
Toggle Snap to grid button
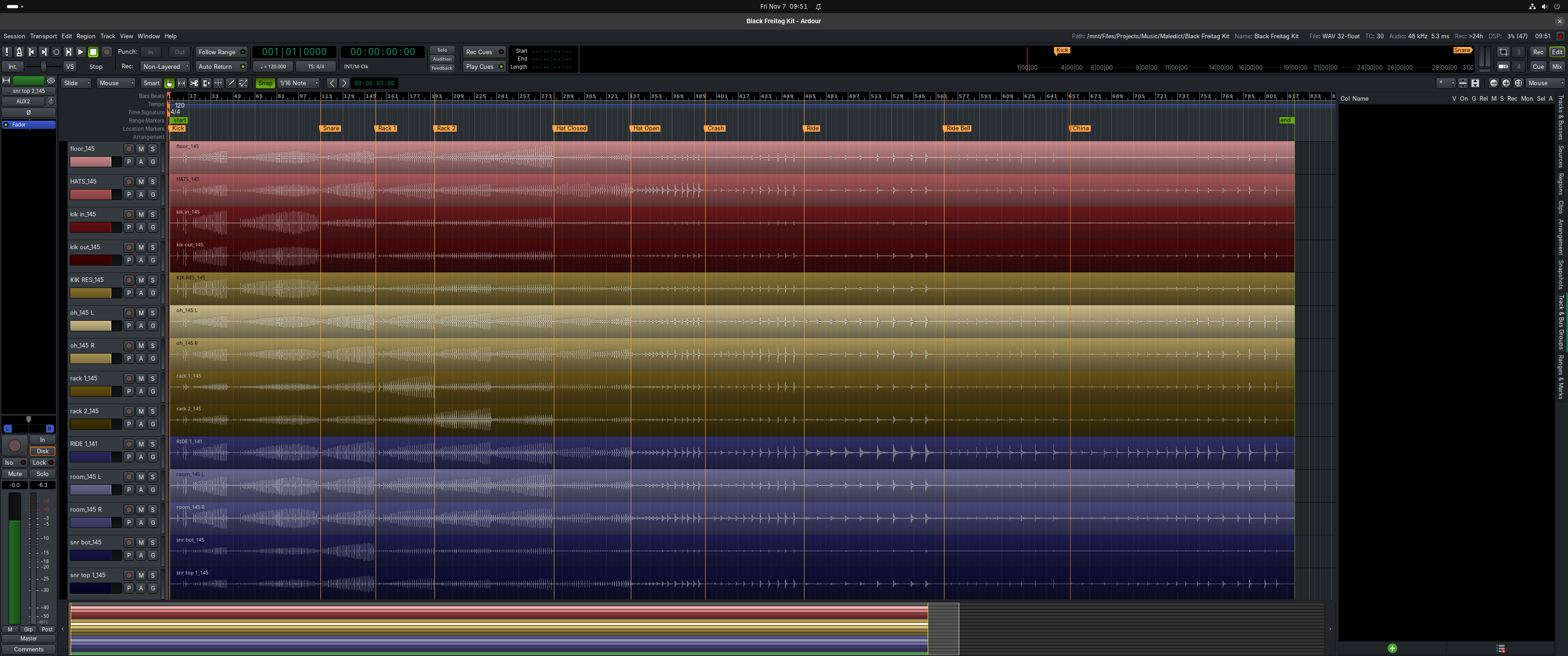click(265, 83)
